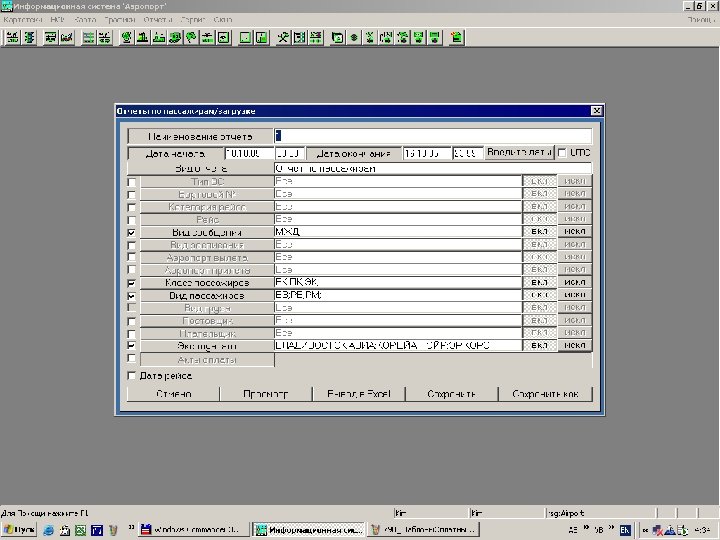Image resolution: width=720 pixels, height=540 pixels.
Task: Click the Наименование отчета text field
Action: click(432, 135)
